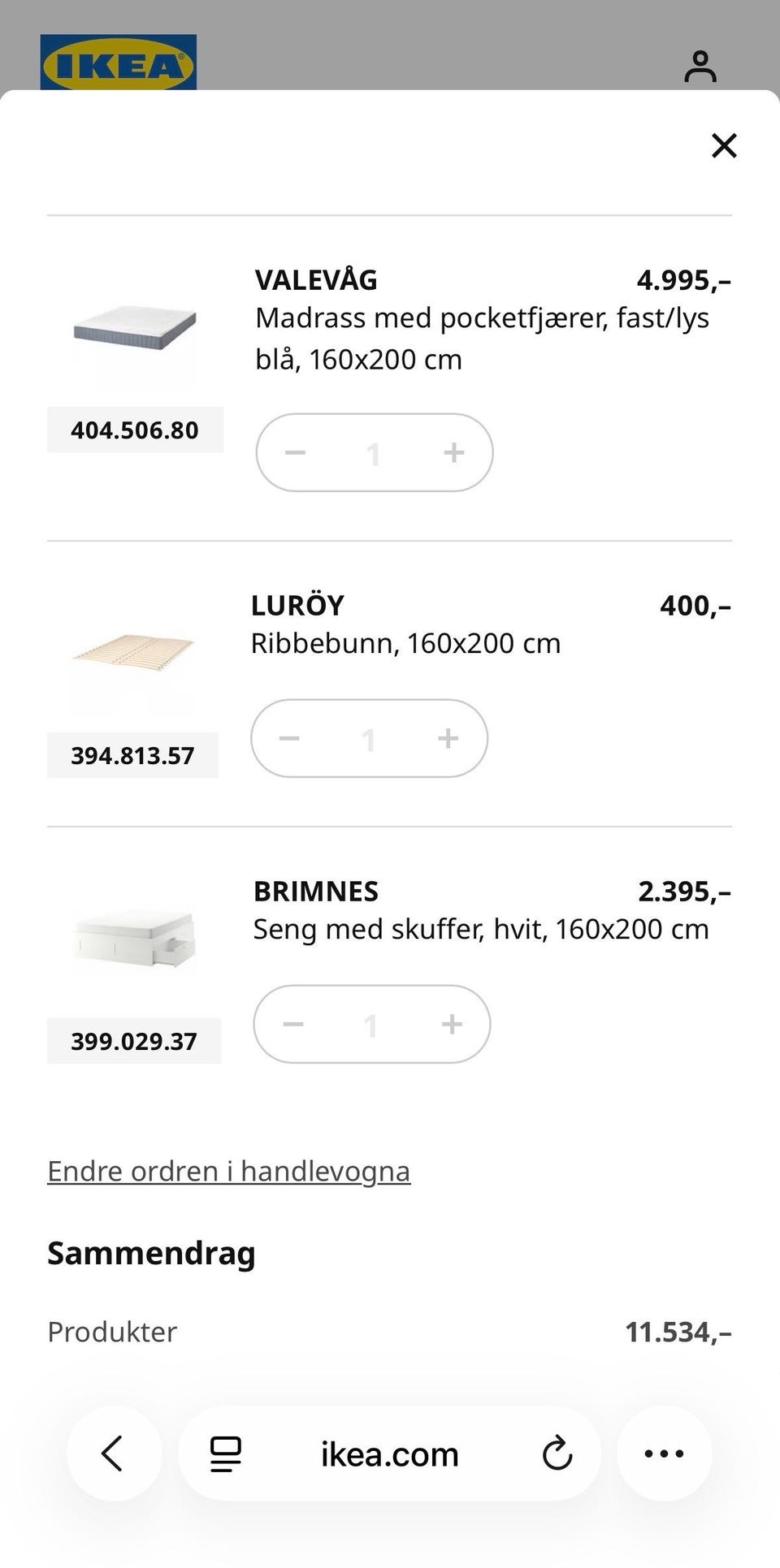780x1568 pixels.
Task: Open the user account profile icon
Action: pos(700,66)
